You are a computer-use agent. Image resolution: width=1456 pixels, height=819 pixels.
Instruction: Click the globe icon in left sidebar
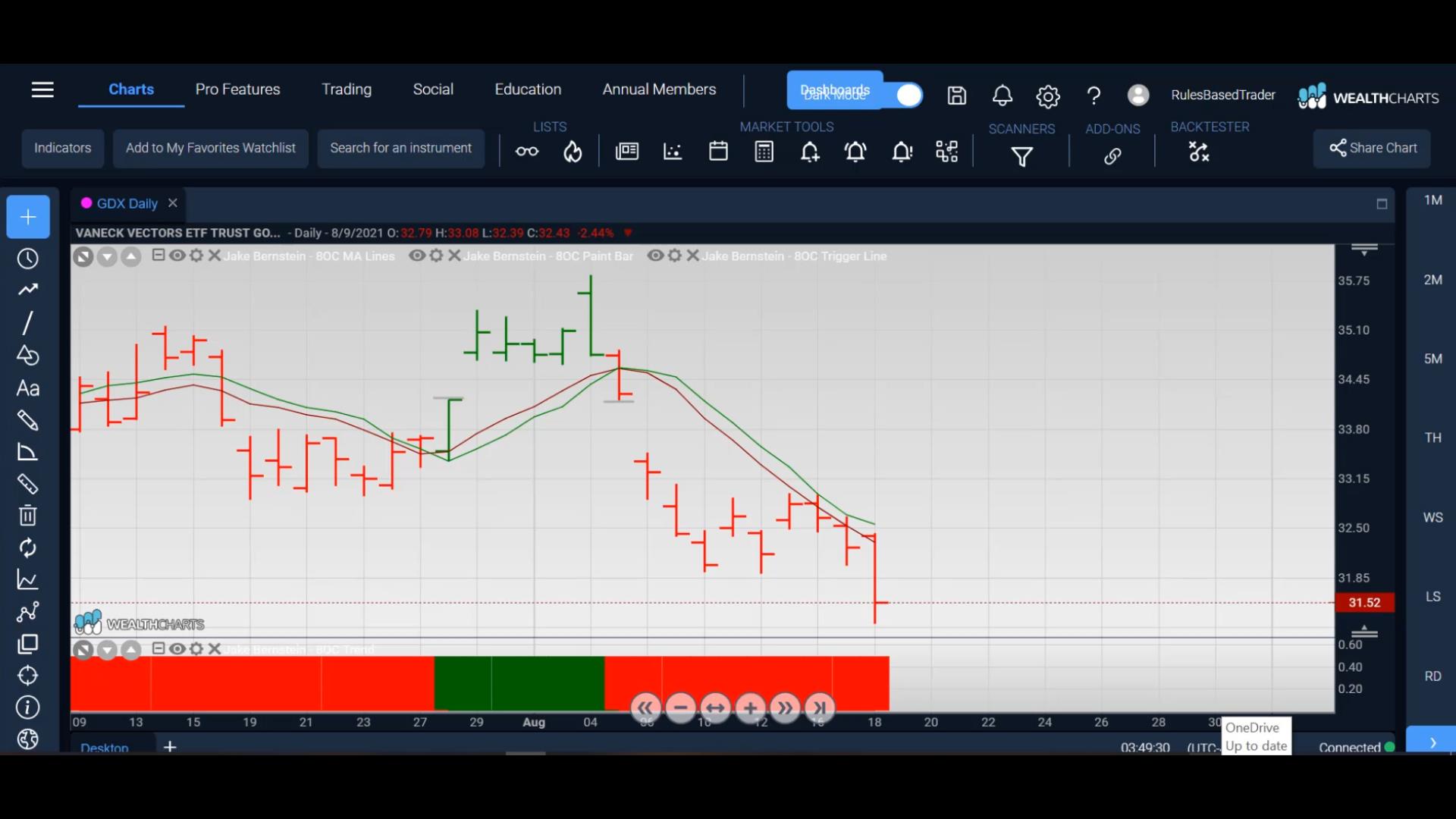click(28, 739)
